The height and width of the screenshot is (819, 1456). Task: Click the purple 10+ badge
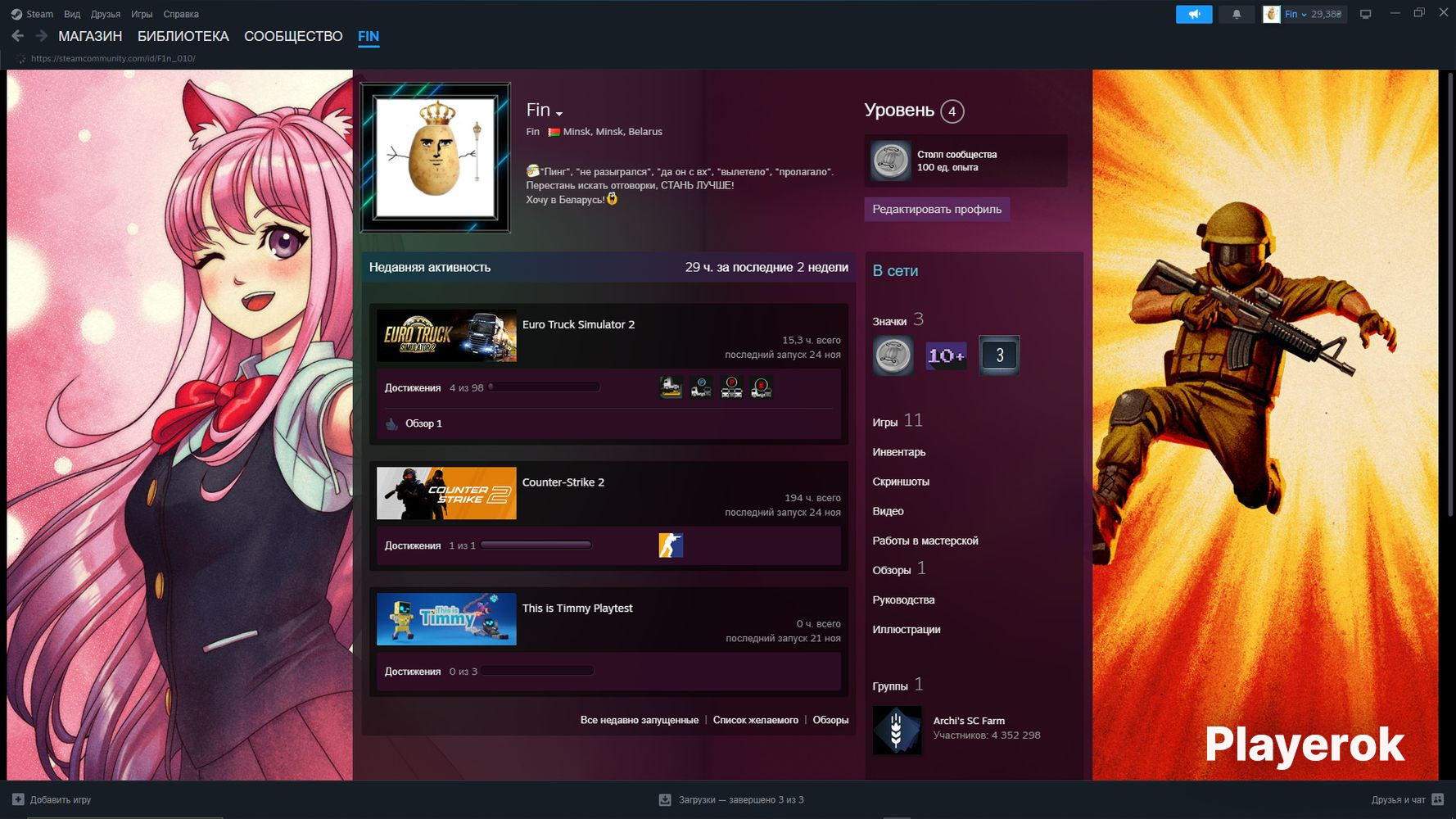(946, 355)
